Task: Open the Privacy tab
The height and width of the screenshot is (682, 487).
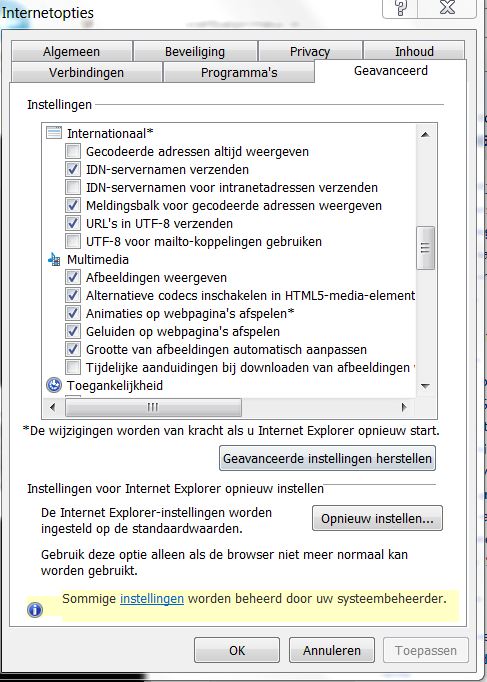Action: click(x=310, y=51)
